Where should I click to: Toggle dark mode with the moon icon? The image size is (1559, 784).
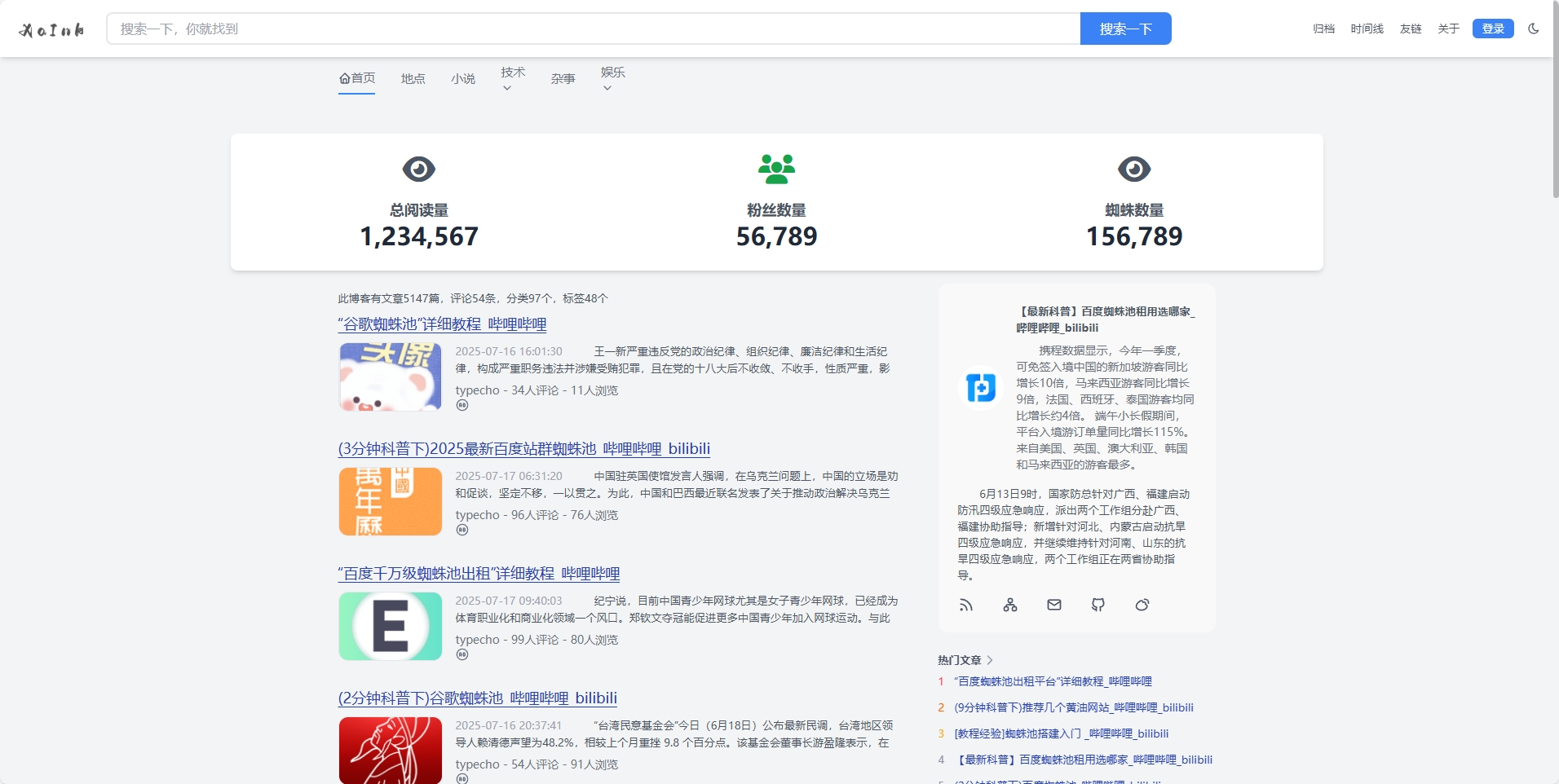coord(1534,29)
